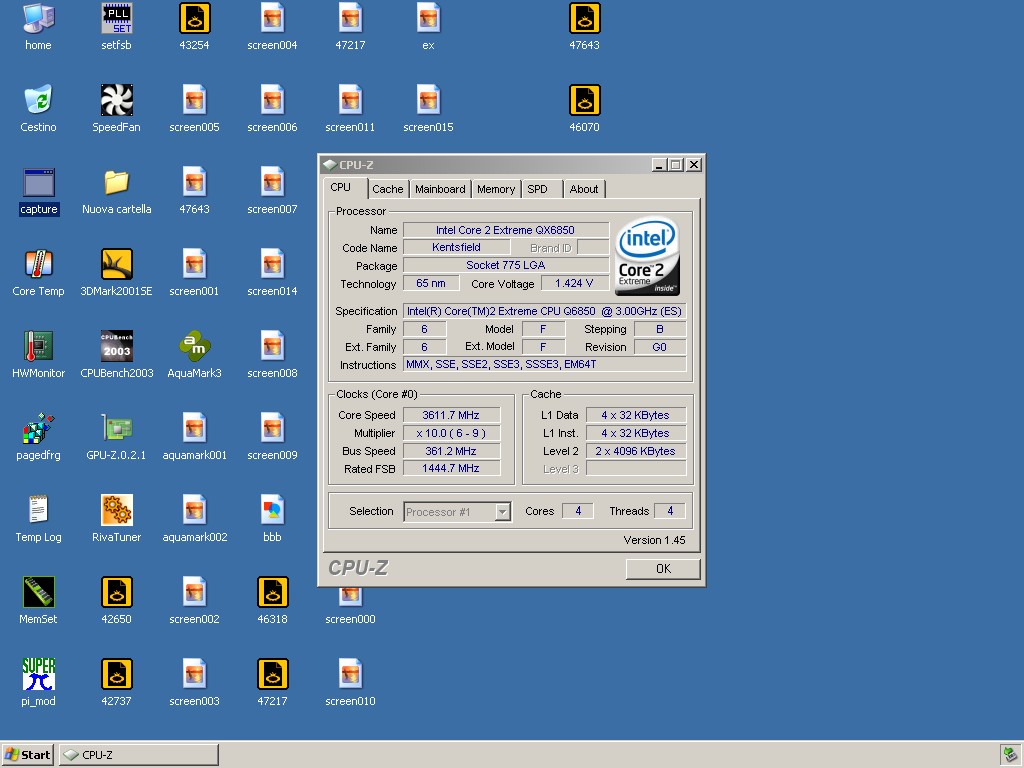Click the Socket 775 LGA package value
Viewport: 1024px width, 768px height.
506,265
